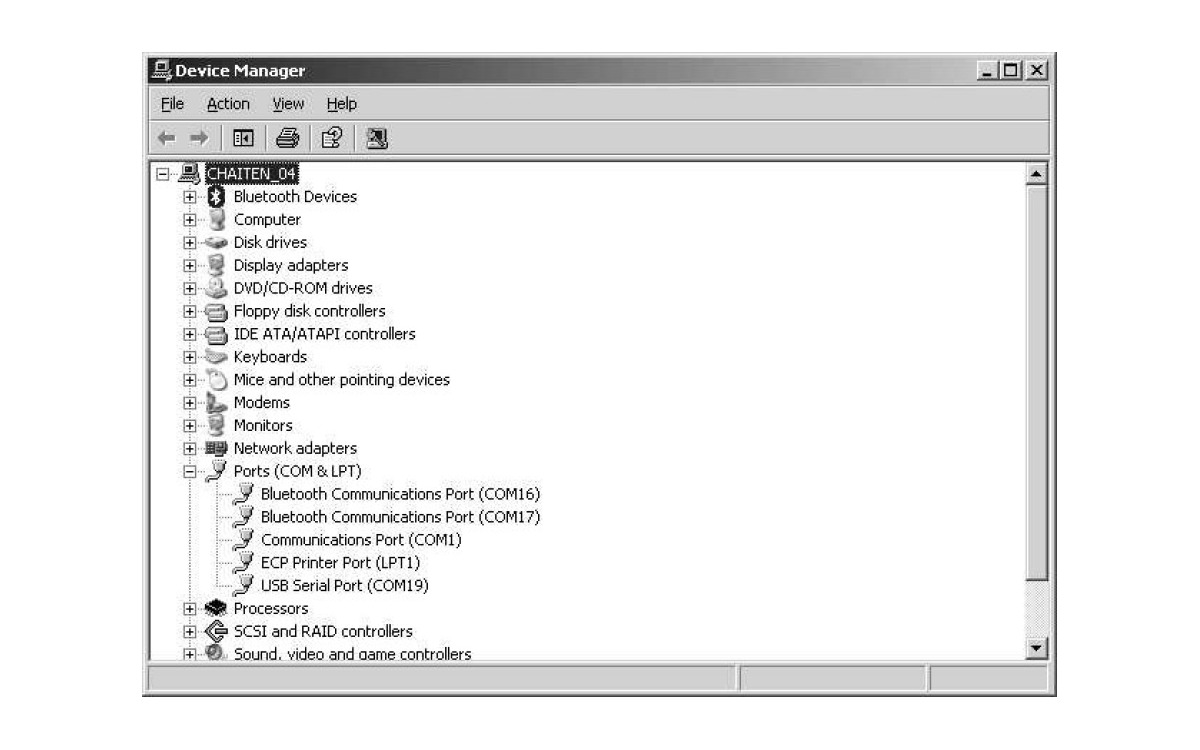Click the Print toolbar icon
The width and height of the screenshot is (1200, 750).
point(288,138)
